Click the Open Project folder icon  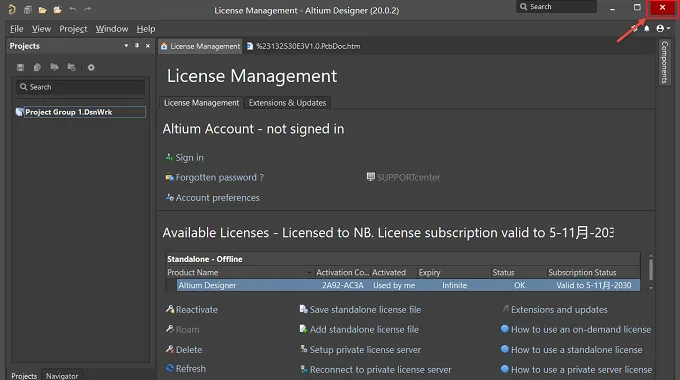click(x=57, y=10)
